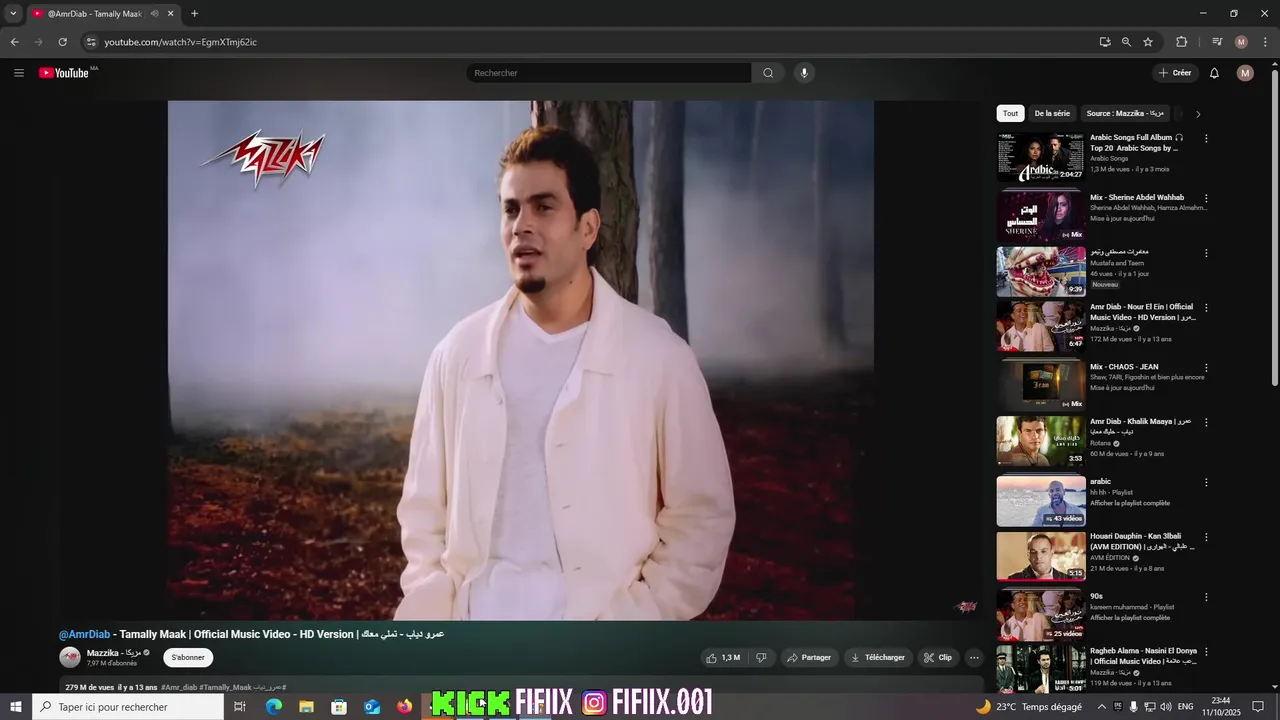Click the Clip button
This screenshot has height=720, width=1280.
[938, 658]
